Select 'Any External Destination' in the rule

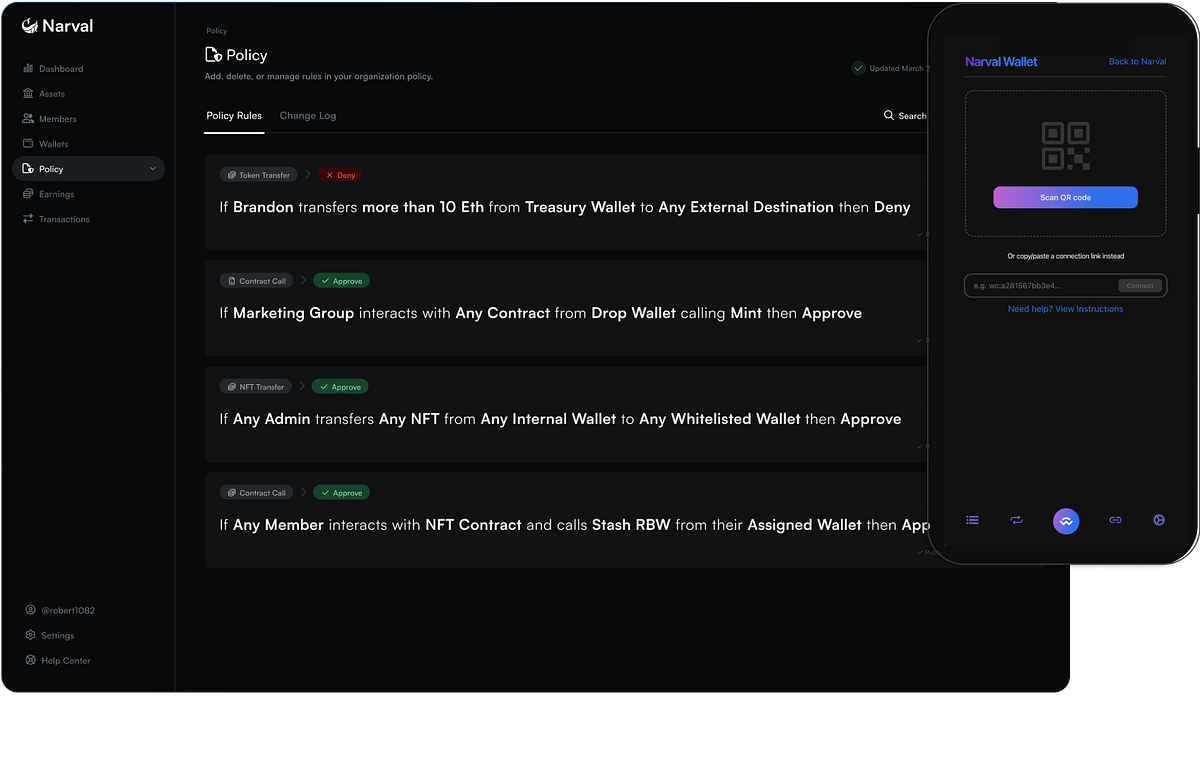pos(746,207)
